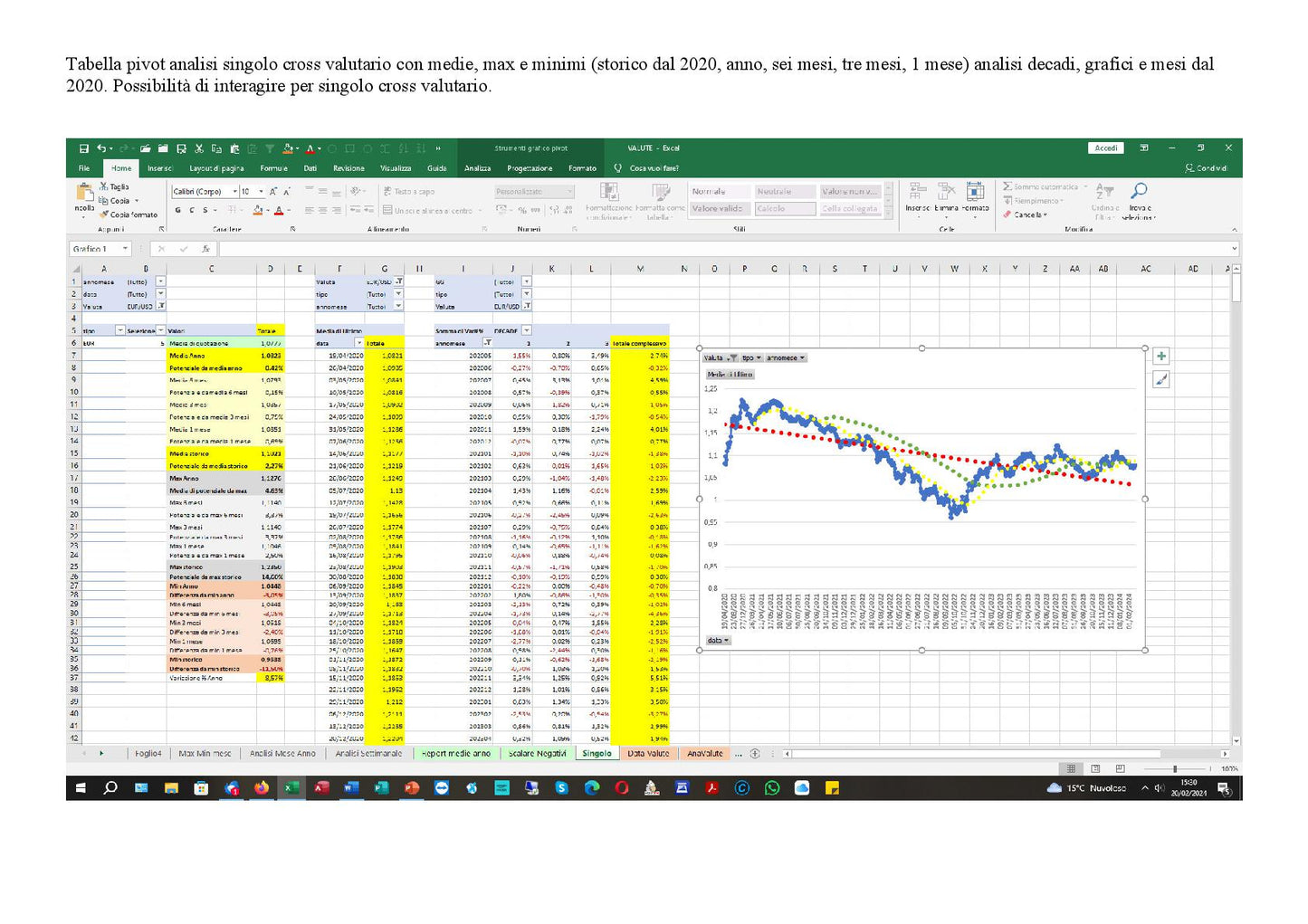Switch to normal view in status bar
The height and width of the screenshot is (924, 1308).
coord(1070,768)
